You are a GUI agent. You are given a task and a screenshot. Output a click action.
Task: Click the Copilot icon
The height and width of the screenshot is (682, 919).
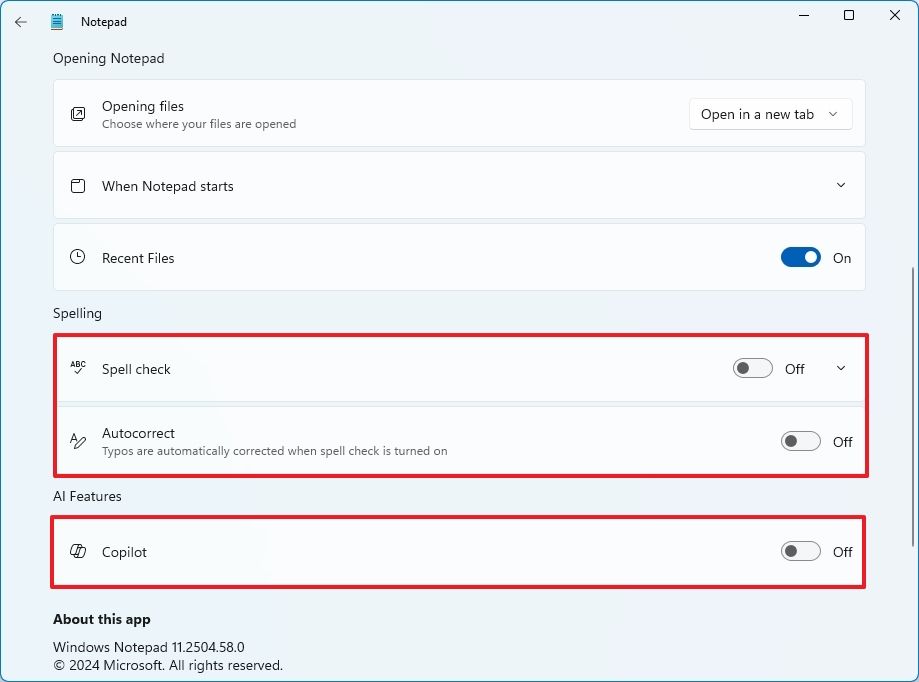coord(77,552)
